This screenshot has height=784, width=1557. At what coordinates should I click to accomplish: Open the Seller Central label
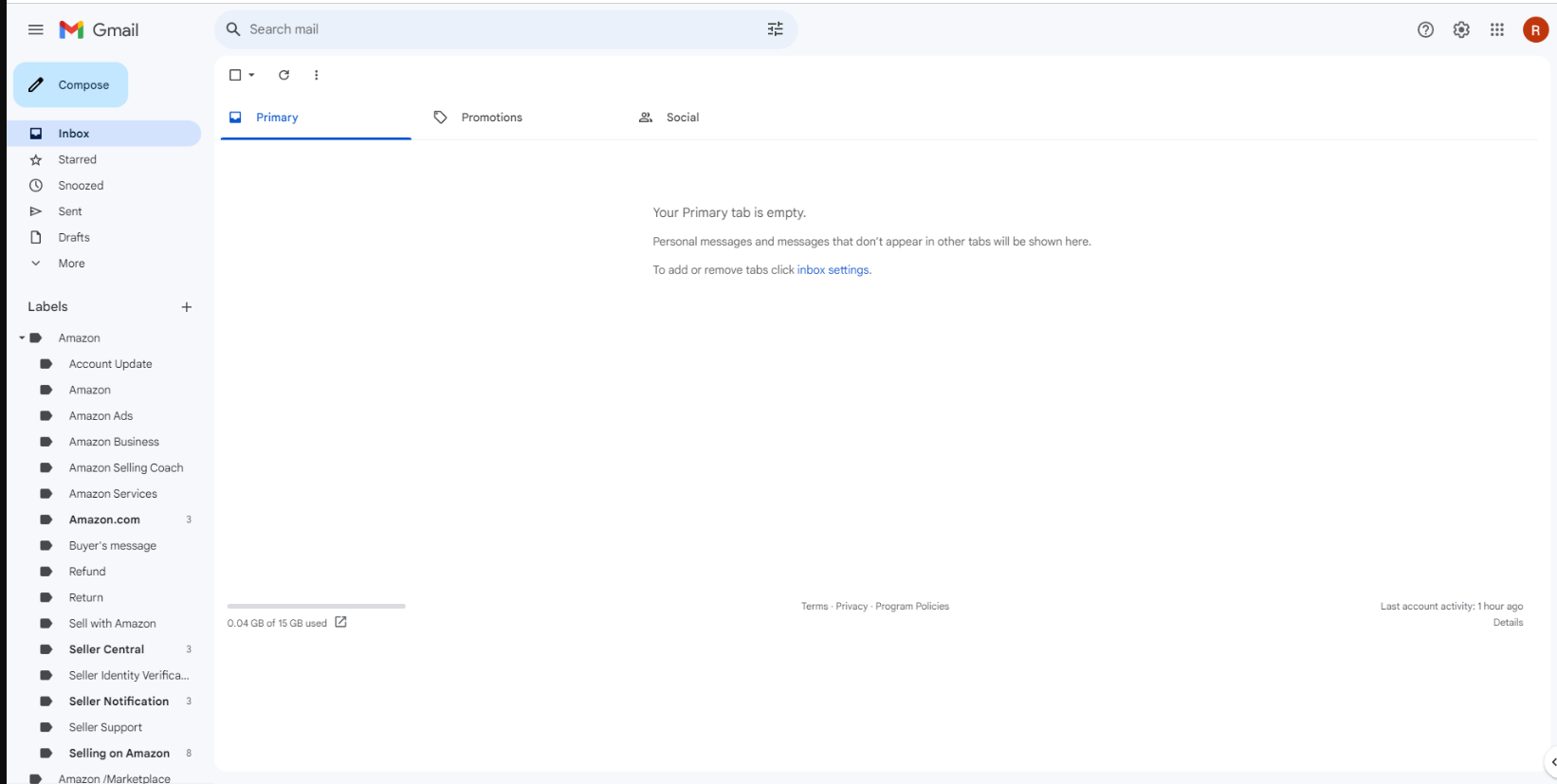tap(106, 649)
